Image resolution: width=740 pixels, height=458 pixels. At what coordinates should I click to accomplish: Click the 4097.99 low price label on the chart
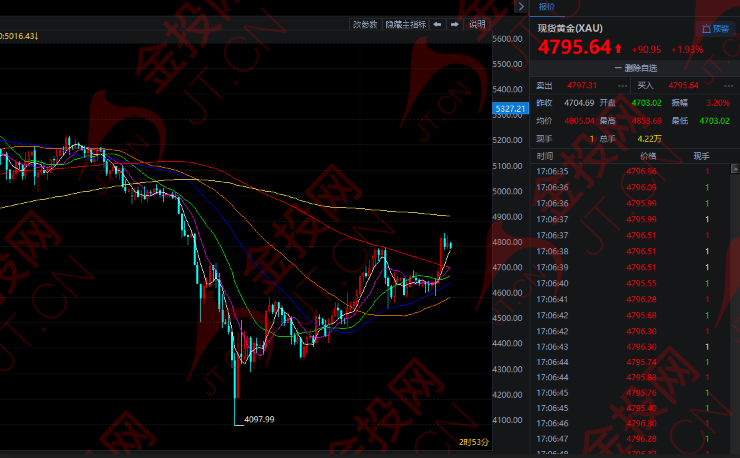coord(259,419)
